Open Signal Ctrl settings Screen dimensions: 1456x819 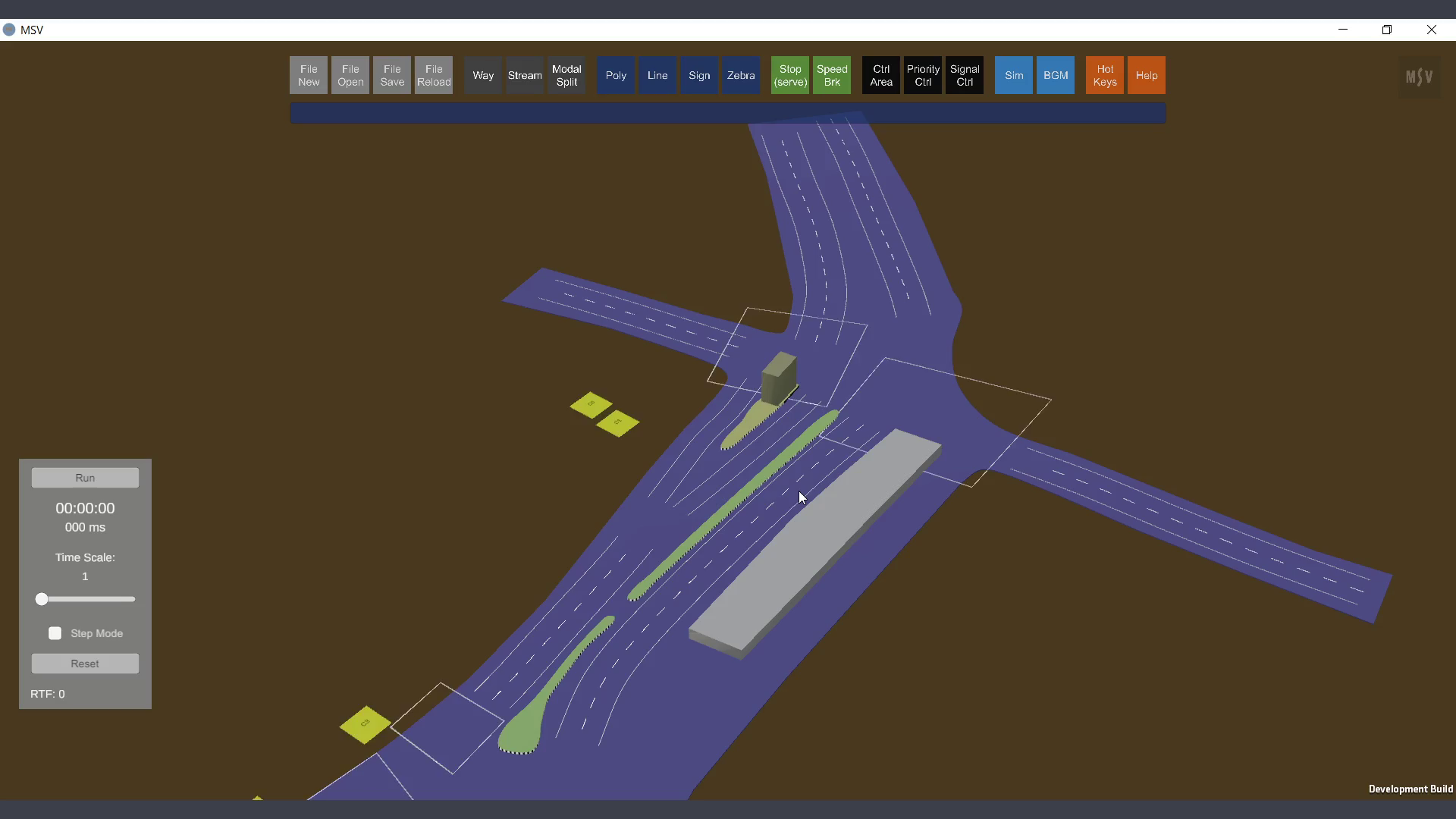(965, 75)
